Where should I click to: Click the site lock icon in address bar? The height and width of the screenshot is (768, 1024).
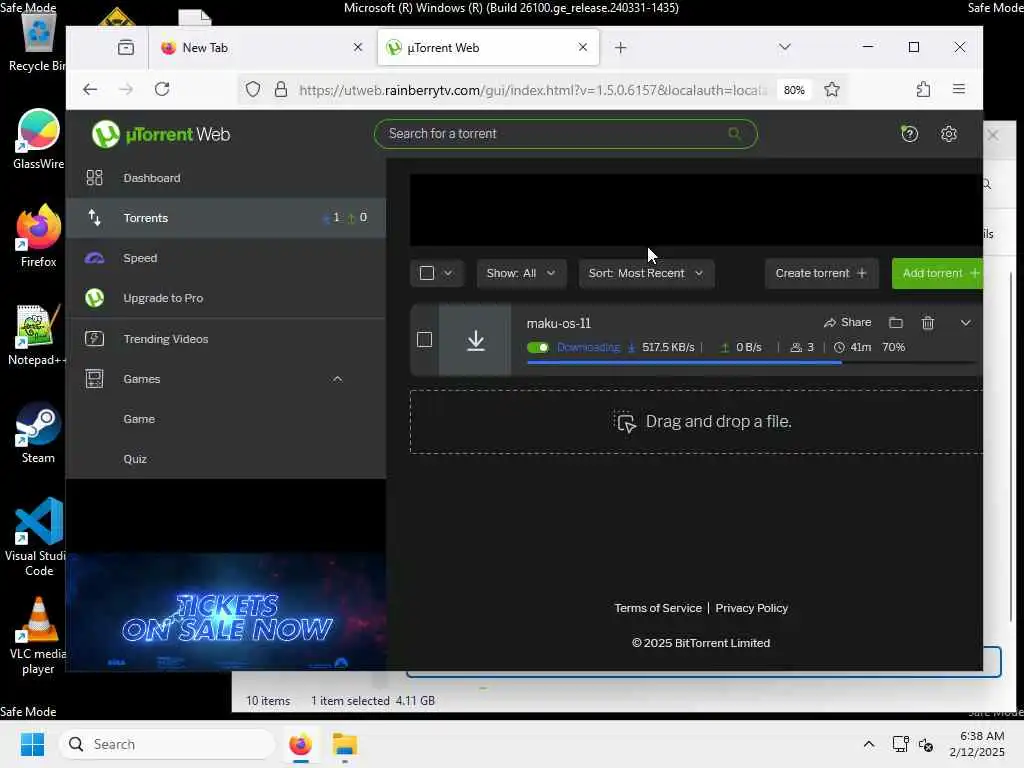pyautogui.click(x=281, y=89)
